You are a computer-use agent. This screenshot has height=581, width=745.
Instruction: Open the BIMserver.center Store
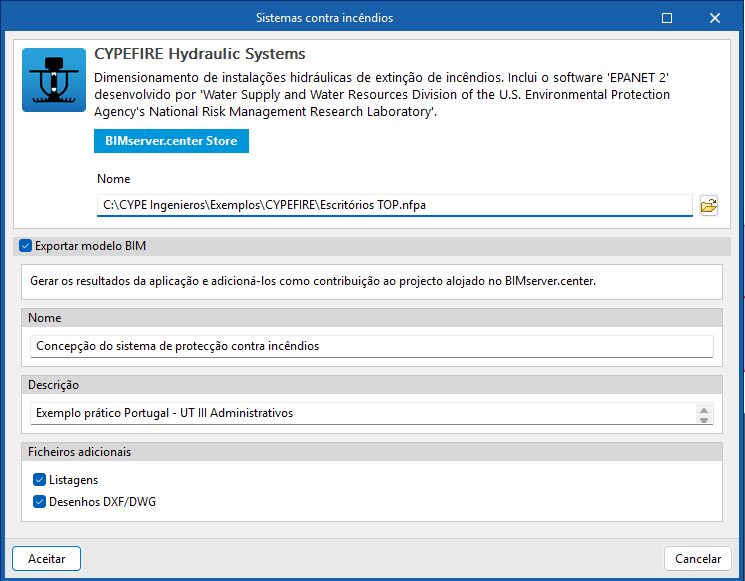(x=171, y=141)
